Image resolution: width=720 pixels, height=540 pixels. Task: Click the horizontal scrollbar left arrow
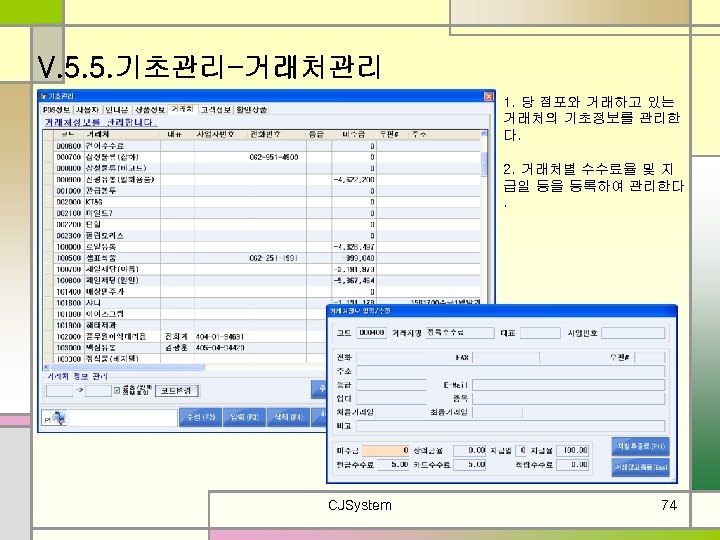coord(46,367)
